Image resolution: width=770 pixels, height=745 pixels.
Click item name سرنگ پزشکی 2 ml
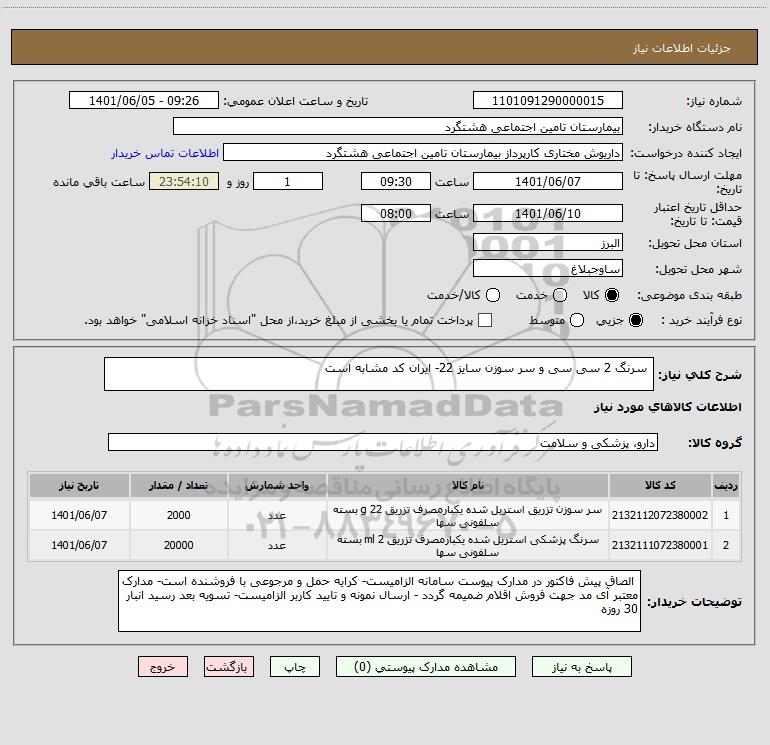click(x=468, y=546)
